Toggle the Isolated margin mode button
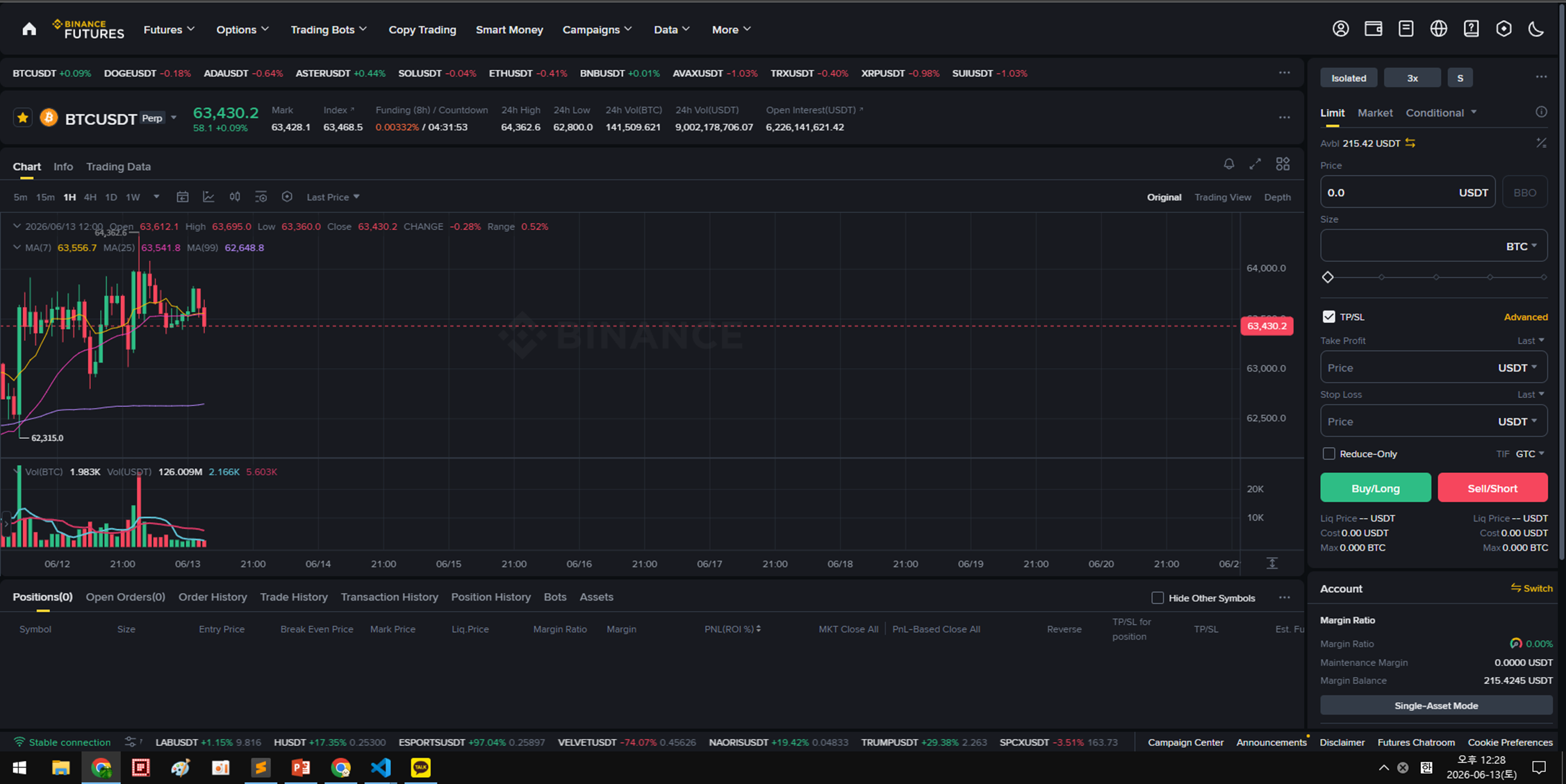The height and width of the screenshot is (784, 1566). pyautogui.click(x=1349, y=78)
